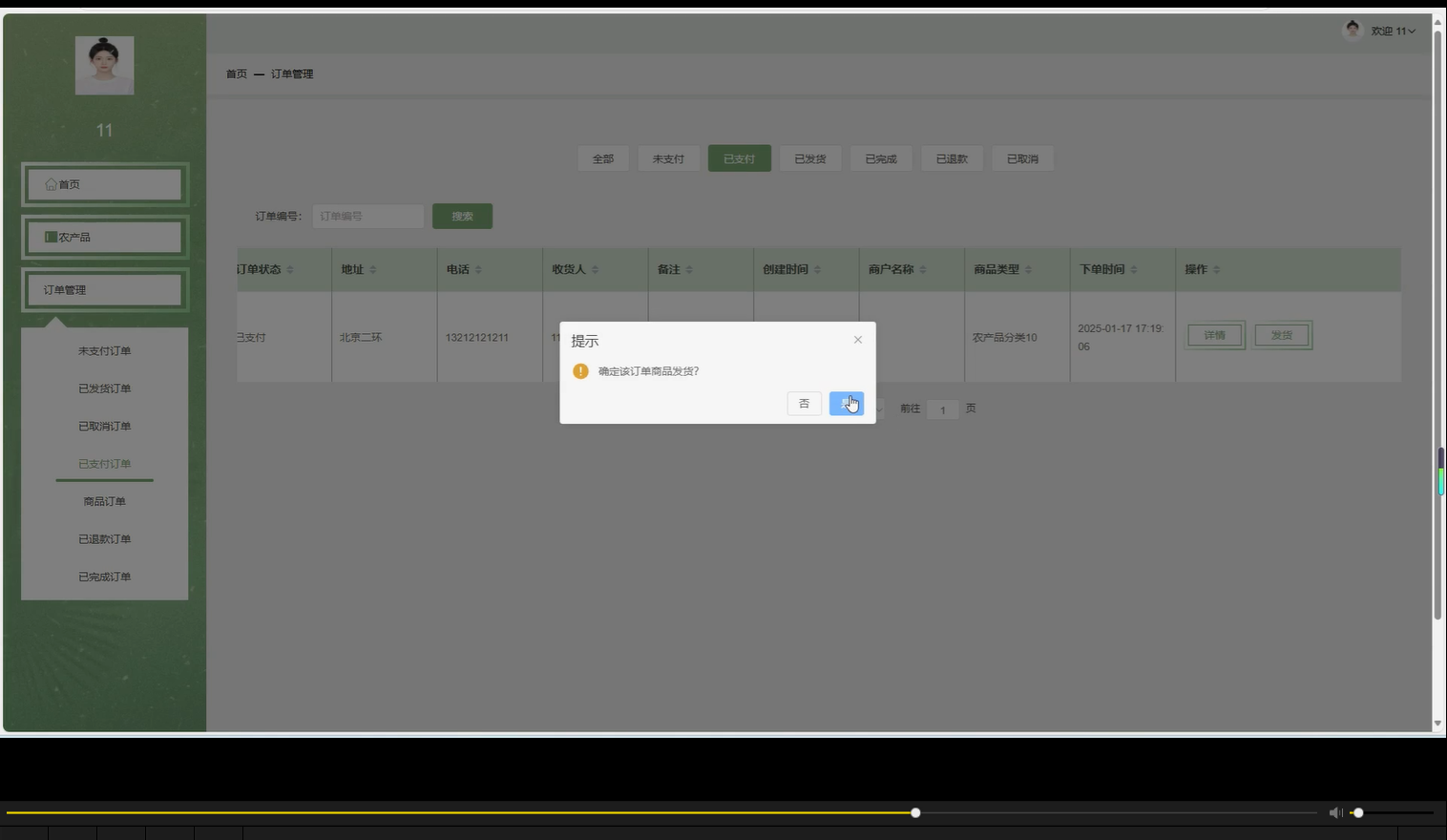Click the address cell 北京二环
The image size is (1447, 840).
(361, 338)
